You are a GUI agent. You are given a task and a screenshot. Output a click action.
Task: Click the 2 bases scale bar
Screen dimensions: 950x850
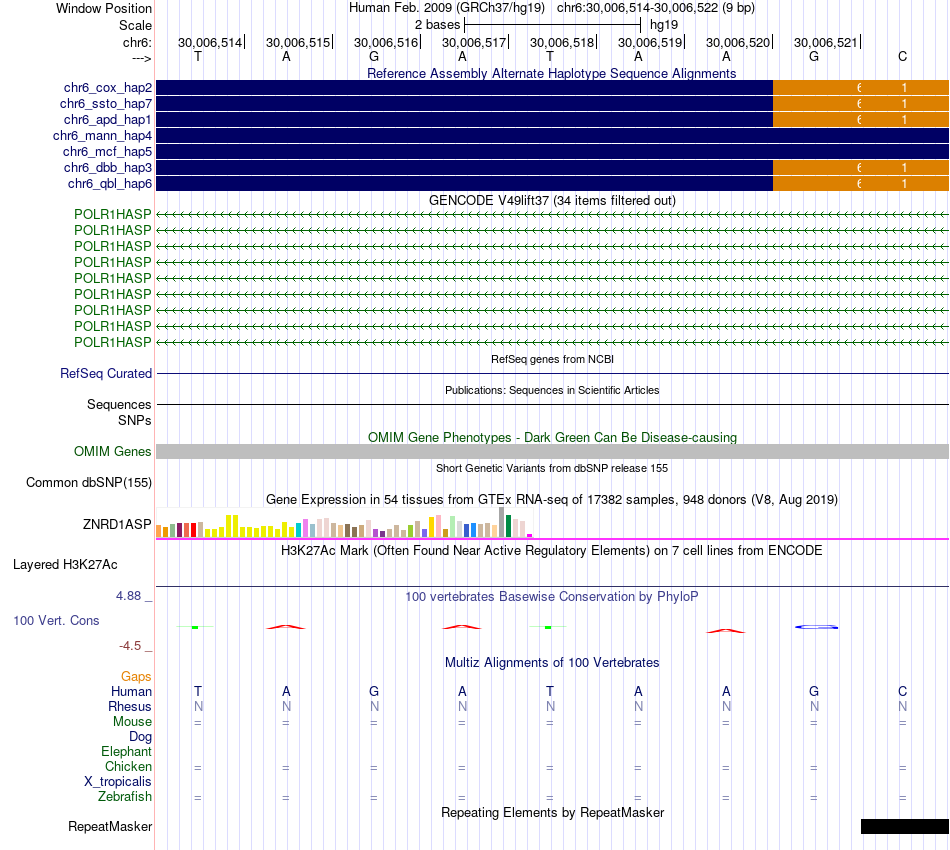click(x=552, y=25)
